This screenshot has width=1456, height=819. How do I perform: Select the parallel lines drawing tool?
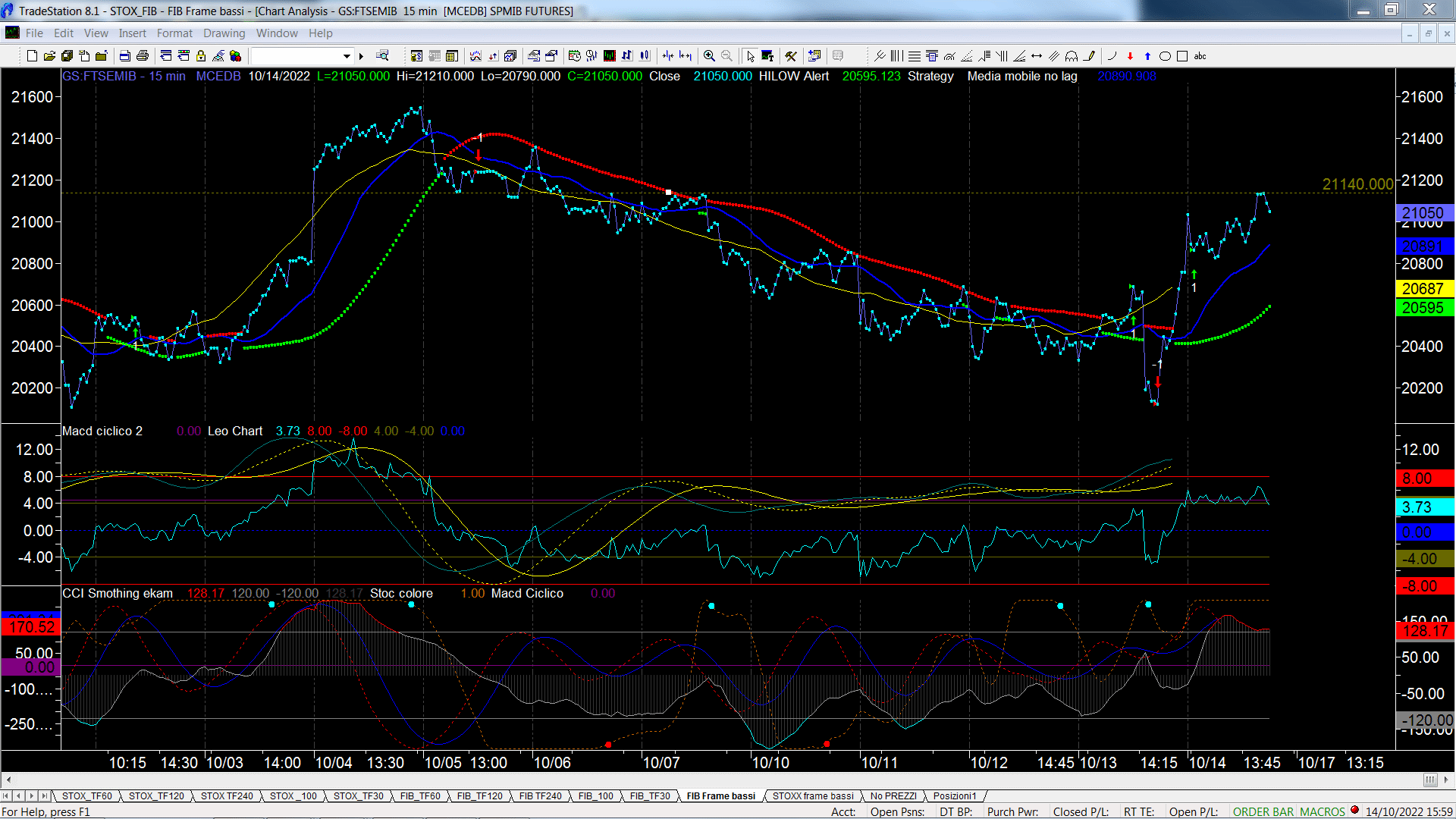pos(1054,56)
